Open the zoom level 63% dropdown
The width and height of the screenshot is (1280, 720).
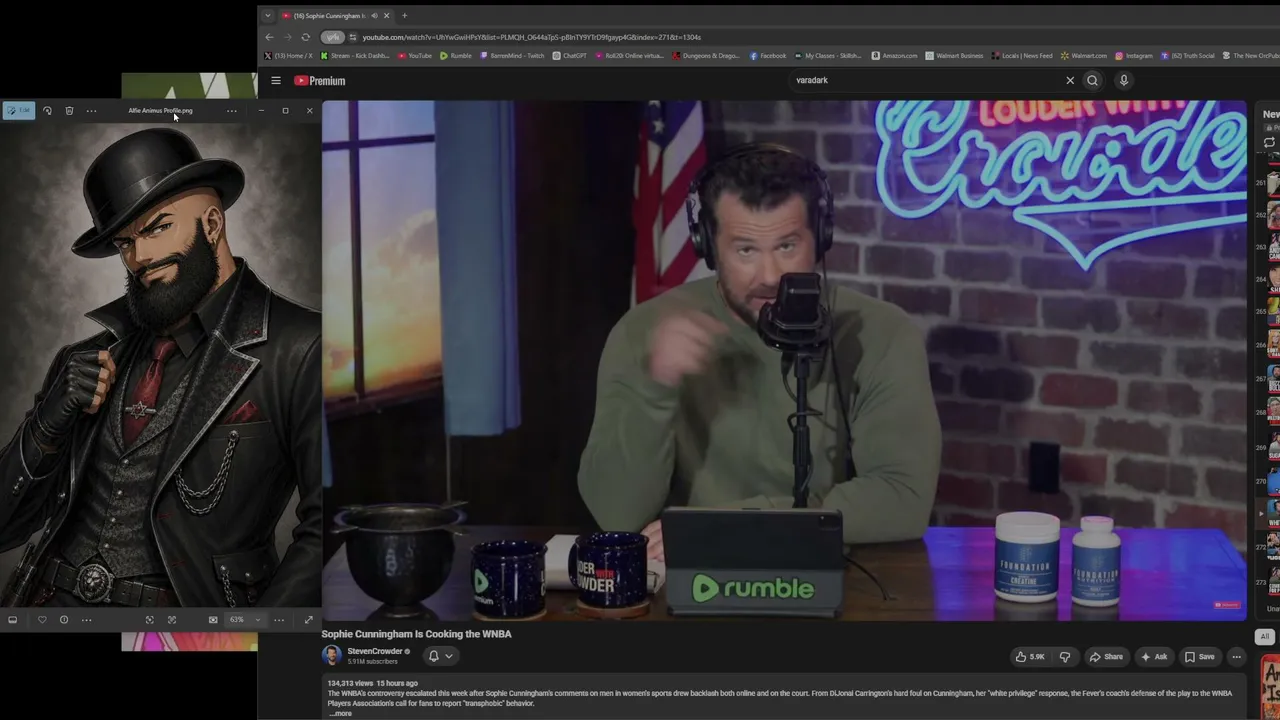tap(245, 620)
